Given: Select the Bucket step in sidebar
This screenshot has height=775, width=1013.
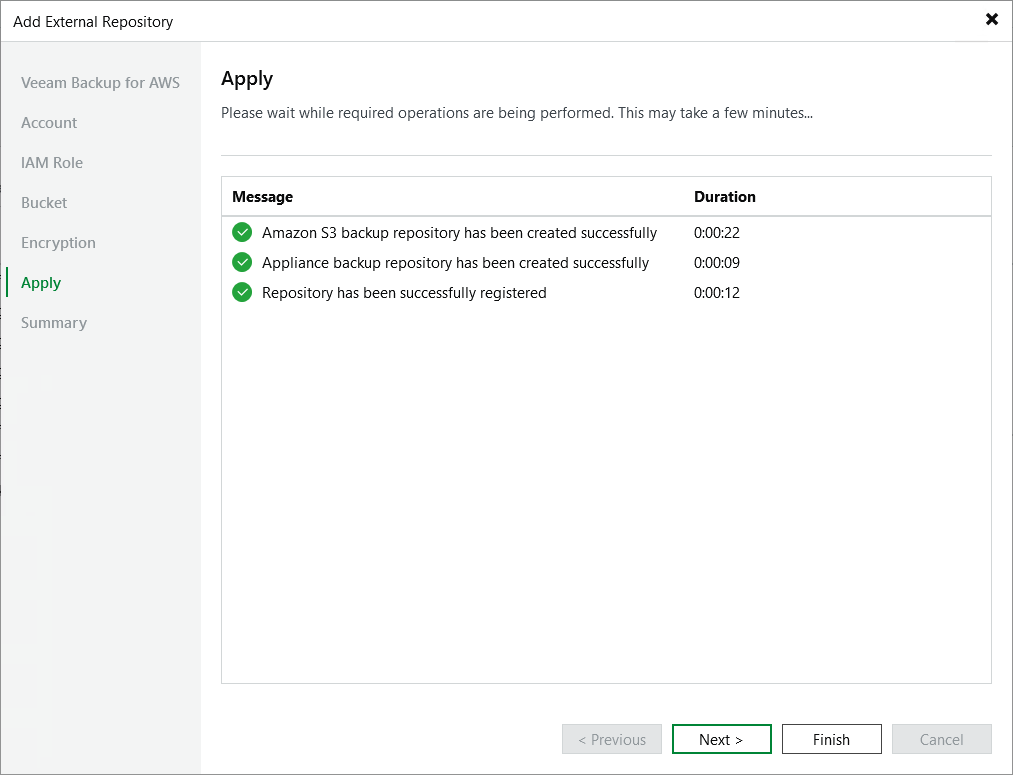Looking at the screenshot, I should (44, 203).
